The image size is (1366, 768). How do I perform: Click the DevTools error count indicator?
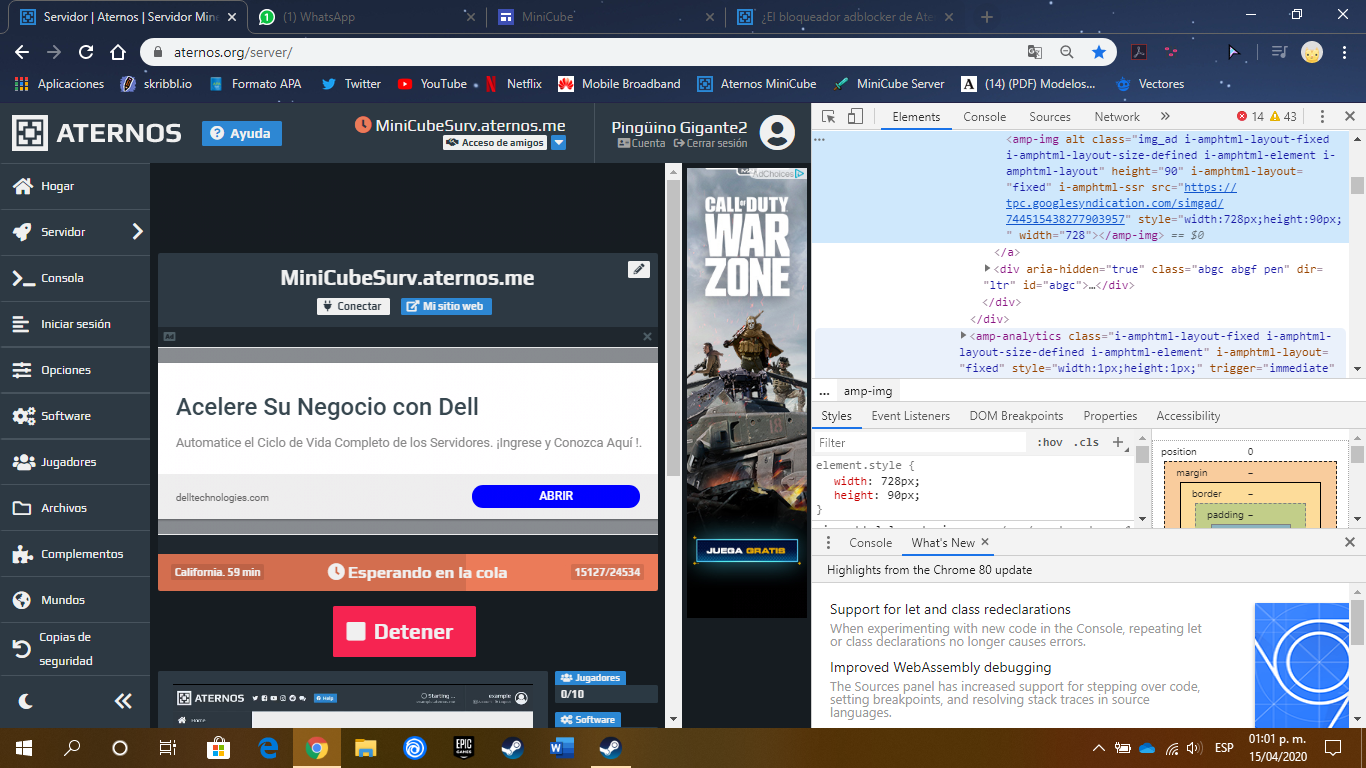pyautogui.click(x=1250, y=117)
